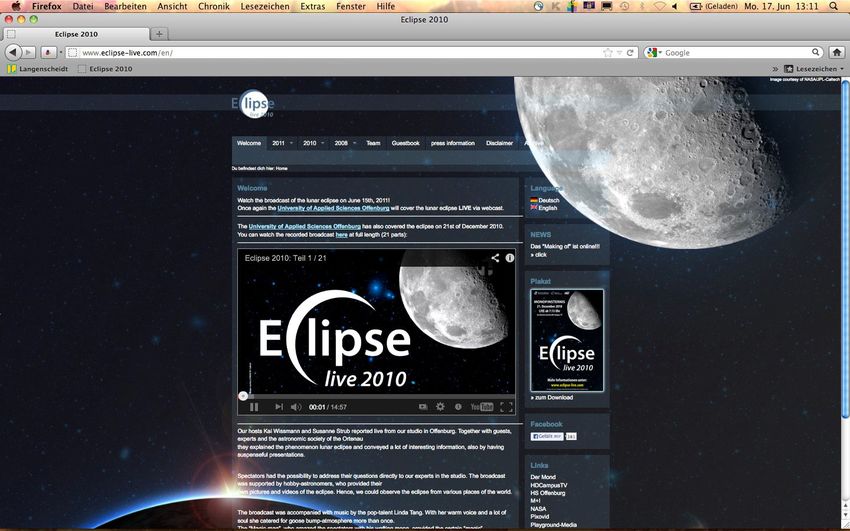This screenshot has width=850, height=531.
Task: Expand the 2008 navigation menu
Action: (345, 143)
